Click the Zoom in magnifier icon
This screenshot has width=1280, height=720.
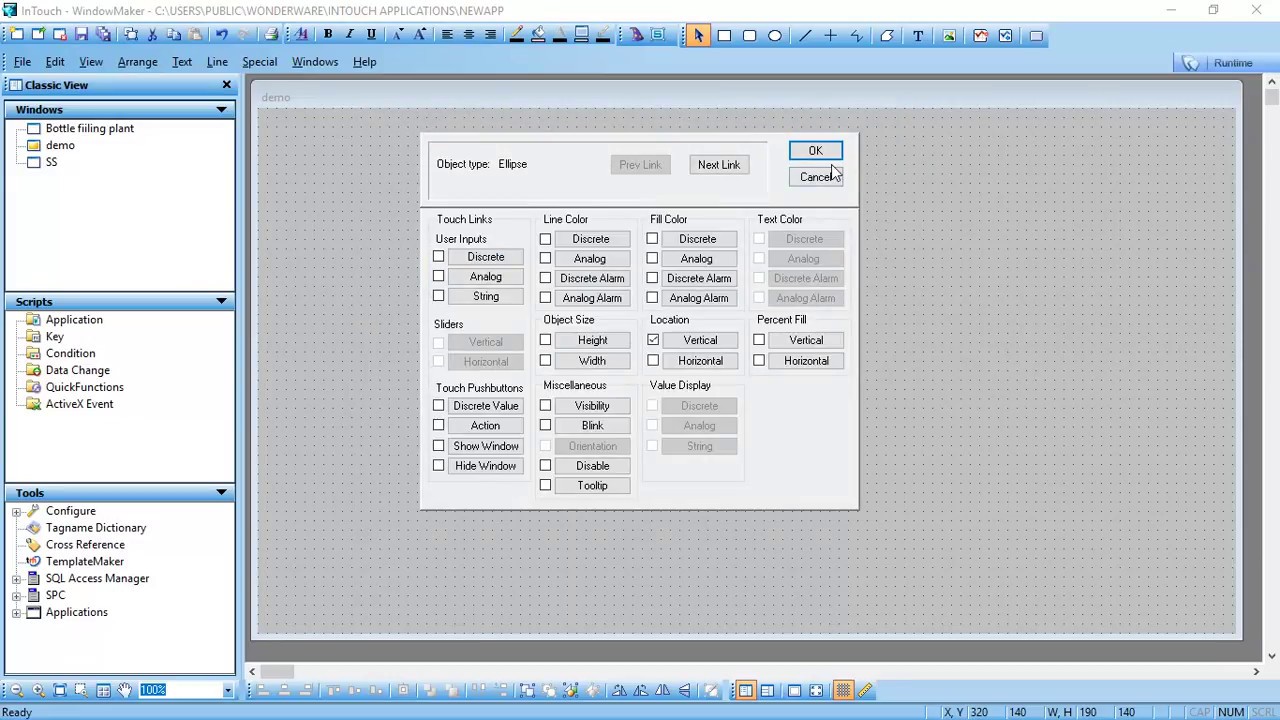point(38,690)
